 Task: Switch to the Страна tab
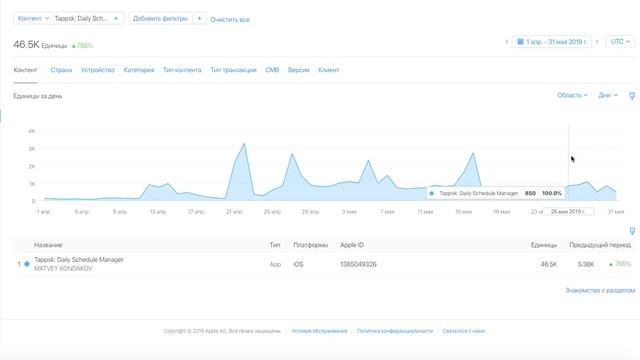61,70
